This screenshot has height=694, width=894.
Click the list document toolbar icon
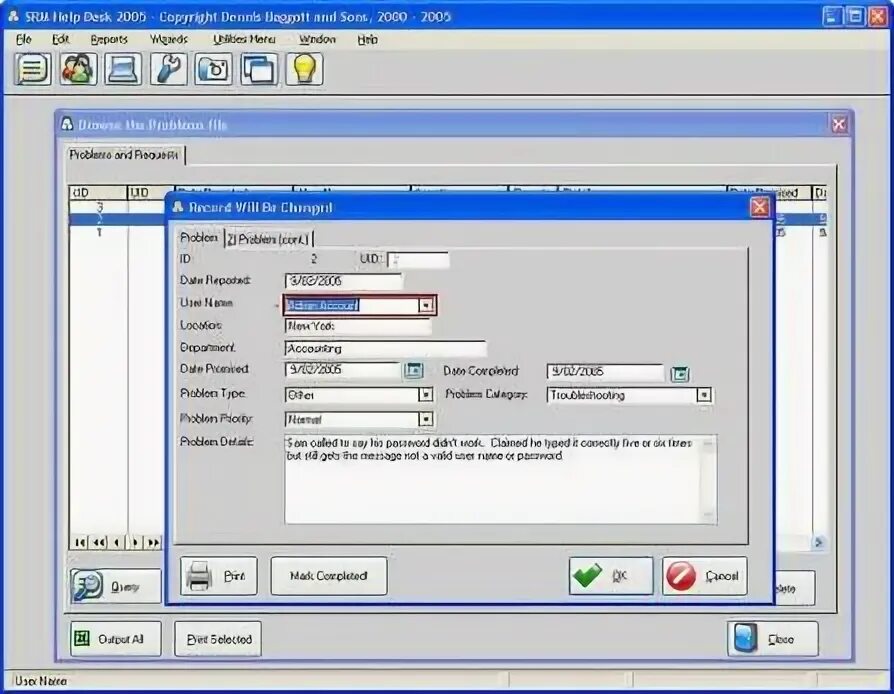(x=32, y=69)
